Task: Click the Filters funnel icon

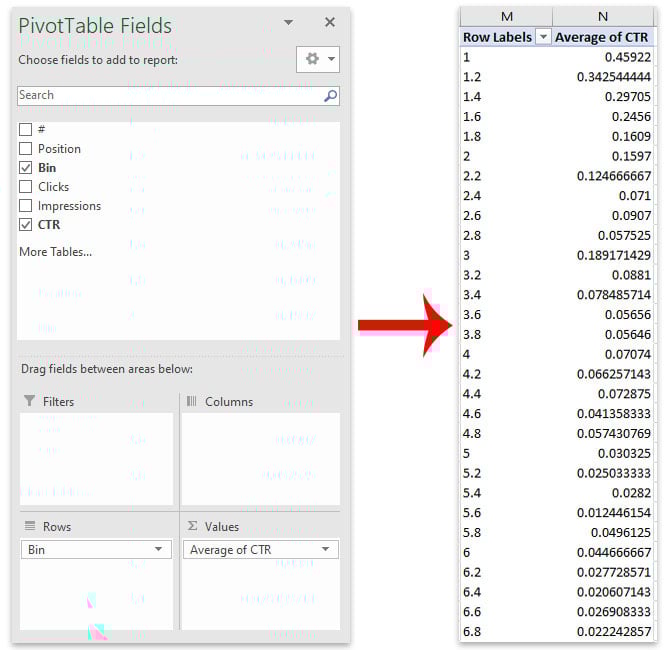Action: pos(29,400)
